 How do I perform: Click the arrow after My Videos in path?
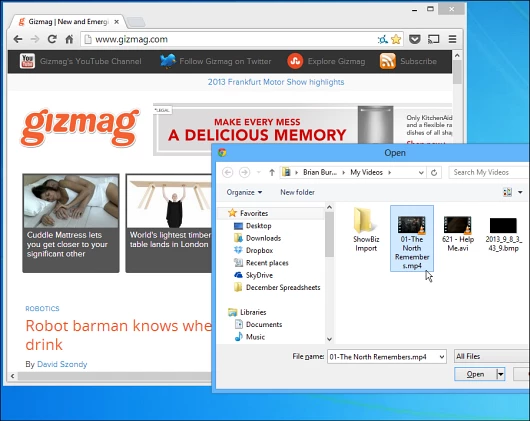pos(389,172)
